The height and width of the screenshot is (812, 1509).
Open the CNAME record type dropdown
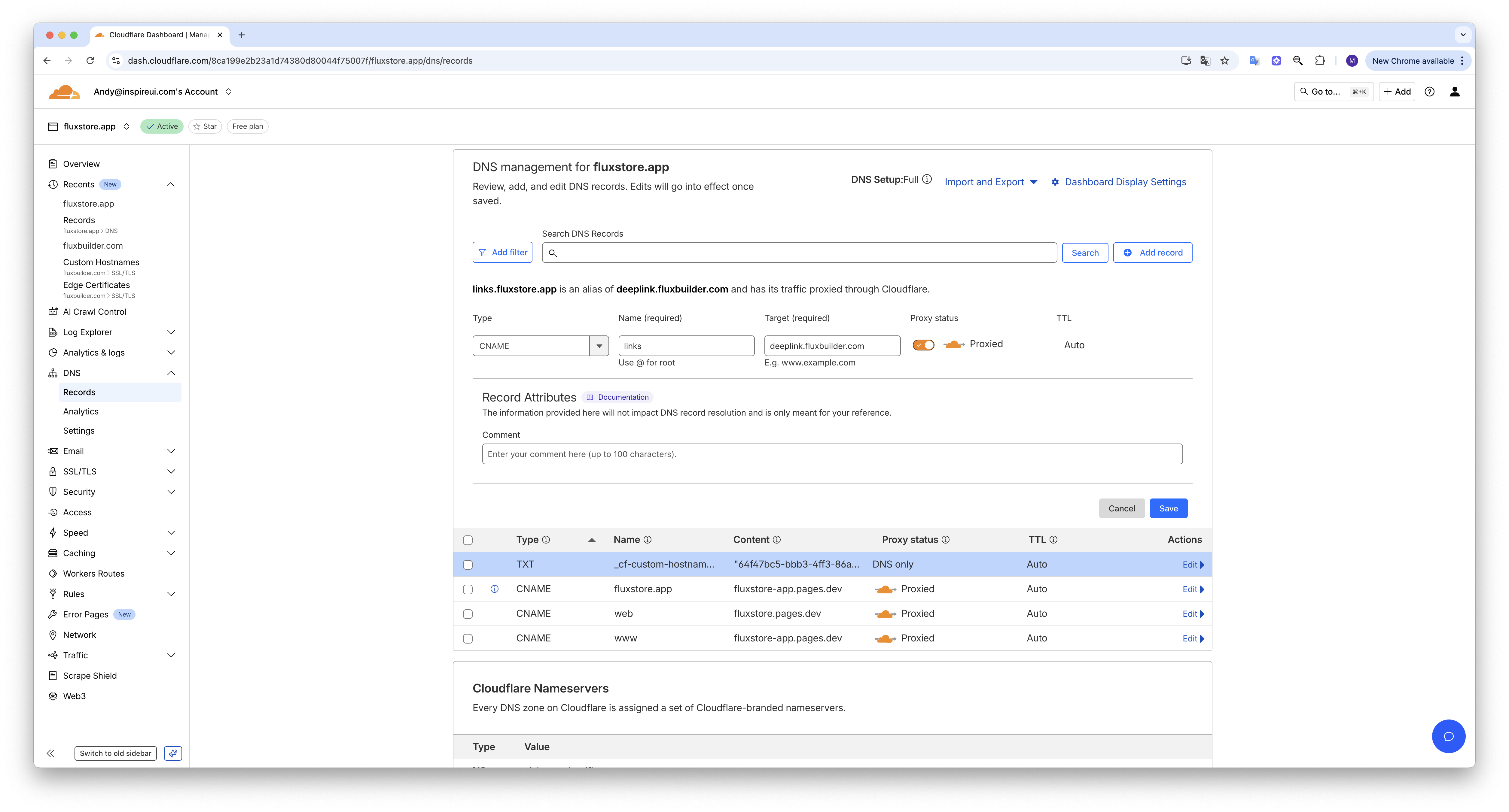tap(599, 346)
